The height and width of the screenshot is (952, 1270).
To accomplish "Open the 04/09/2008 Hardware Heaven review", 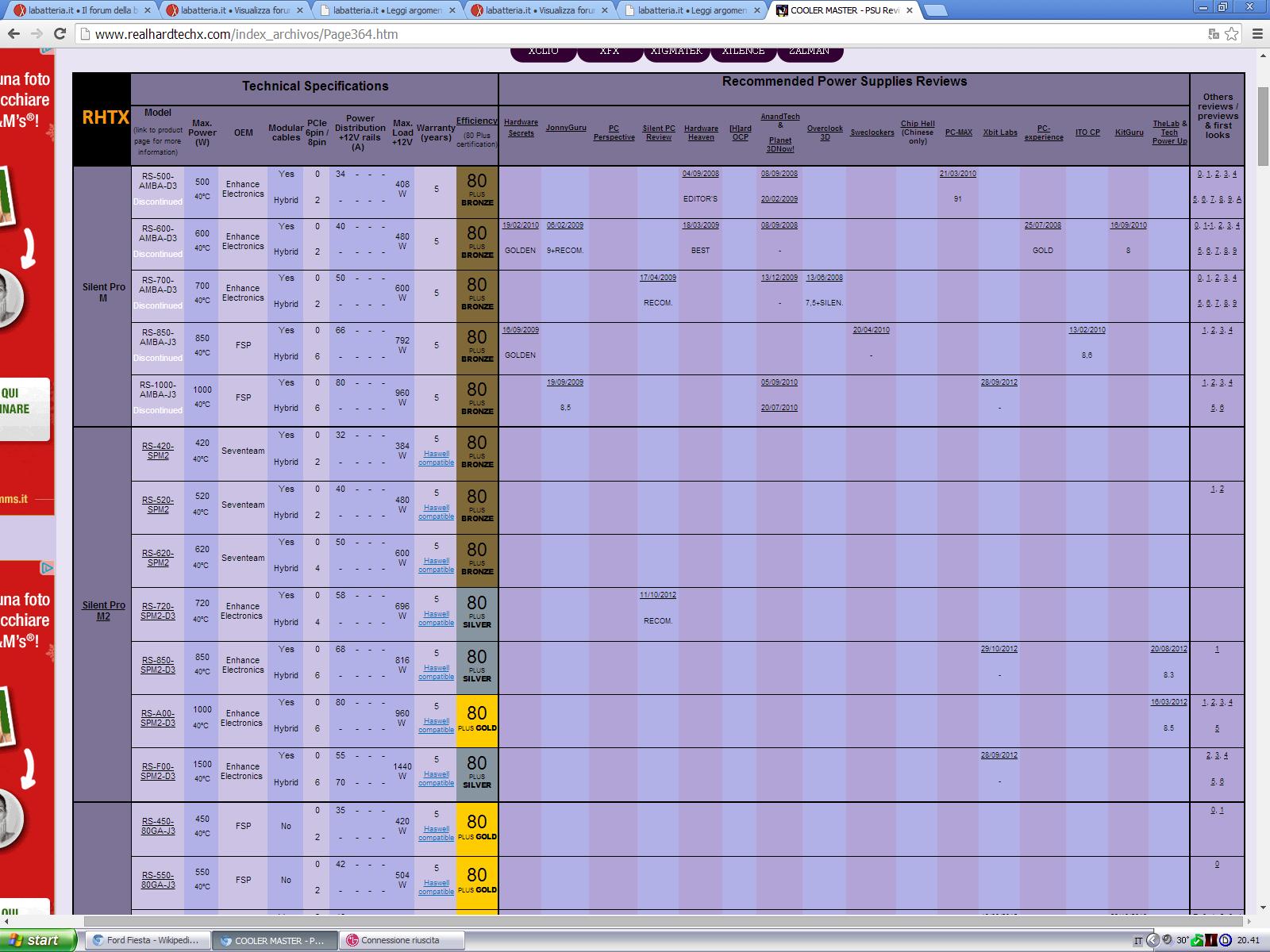I will (x=701, y=173).
